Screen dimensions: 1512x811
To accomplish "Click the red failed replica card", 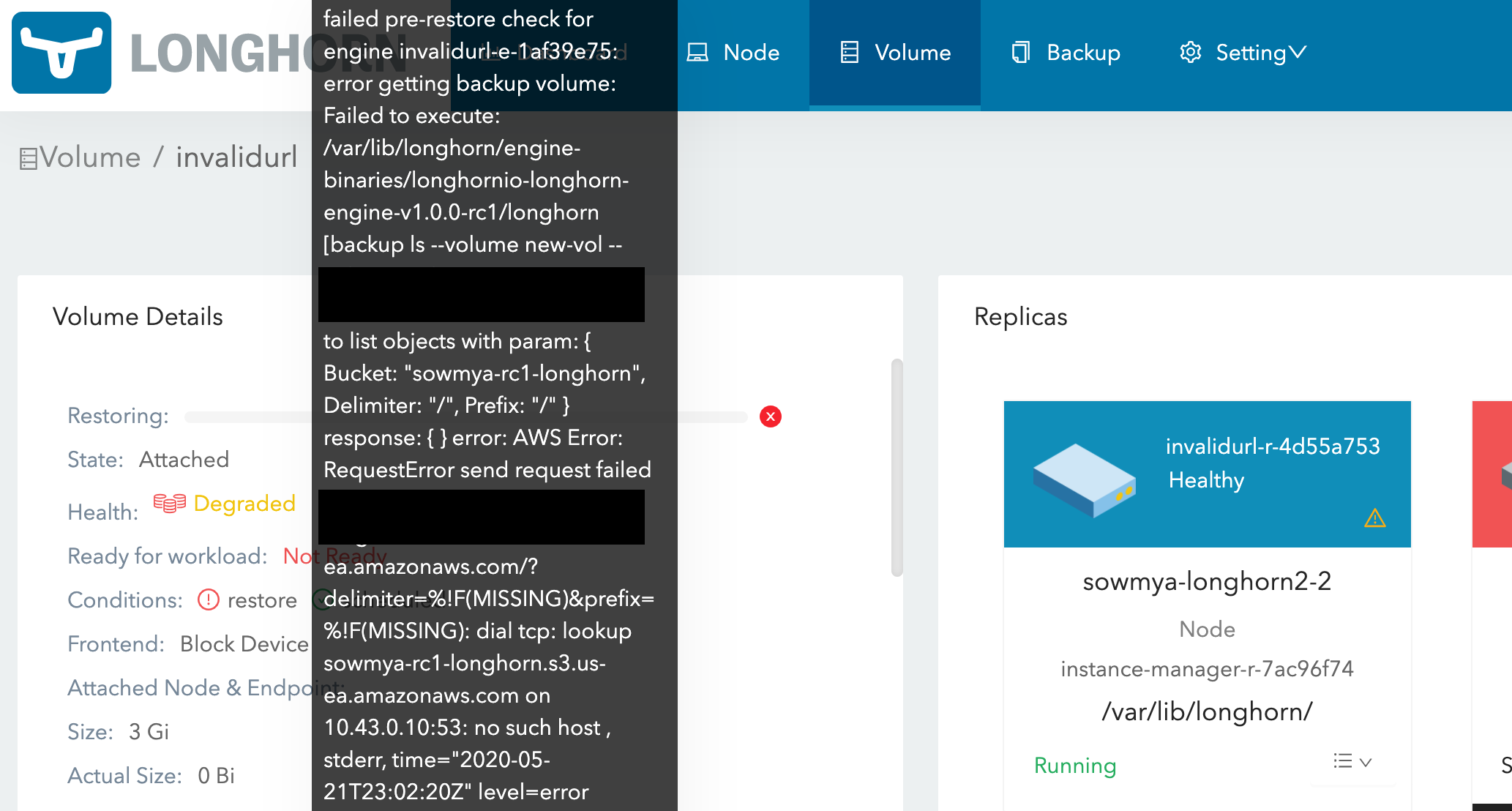I will coord(1493,474).
